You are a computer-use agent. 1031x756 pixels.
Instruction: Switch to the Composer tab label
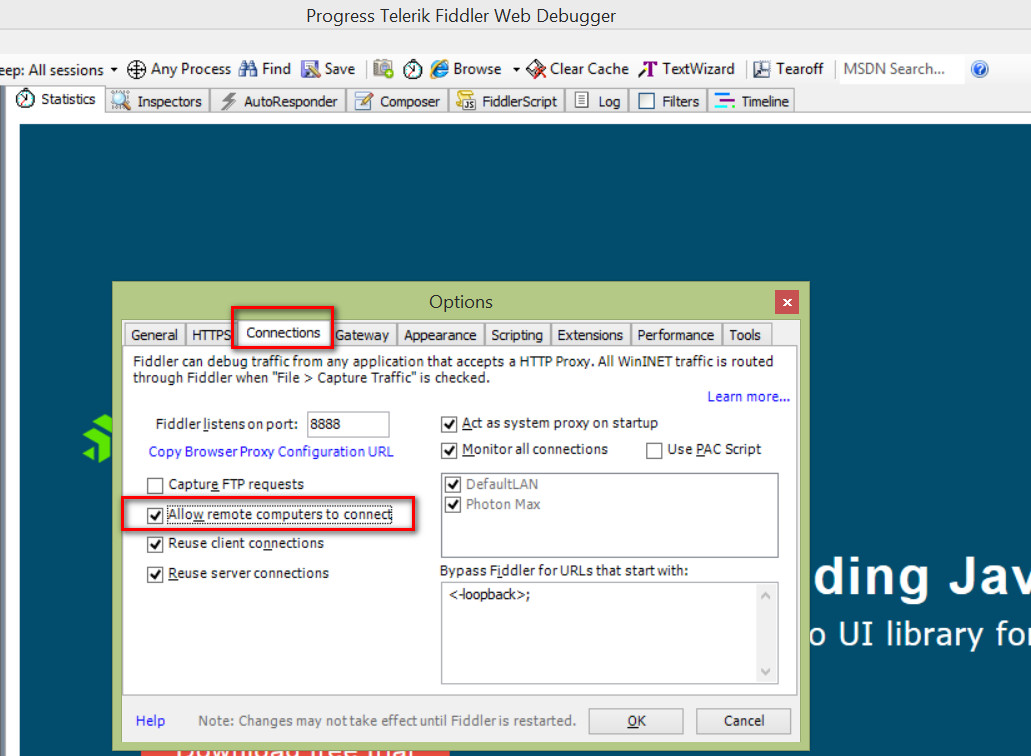click(x=410, y=102)
